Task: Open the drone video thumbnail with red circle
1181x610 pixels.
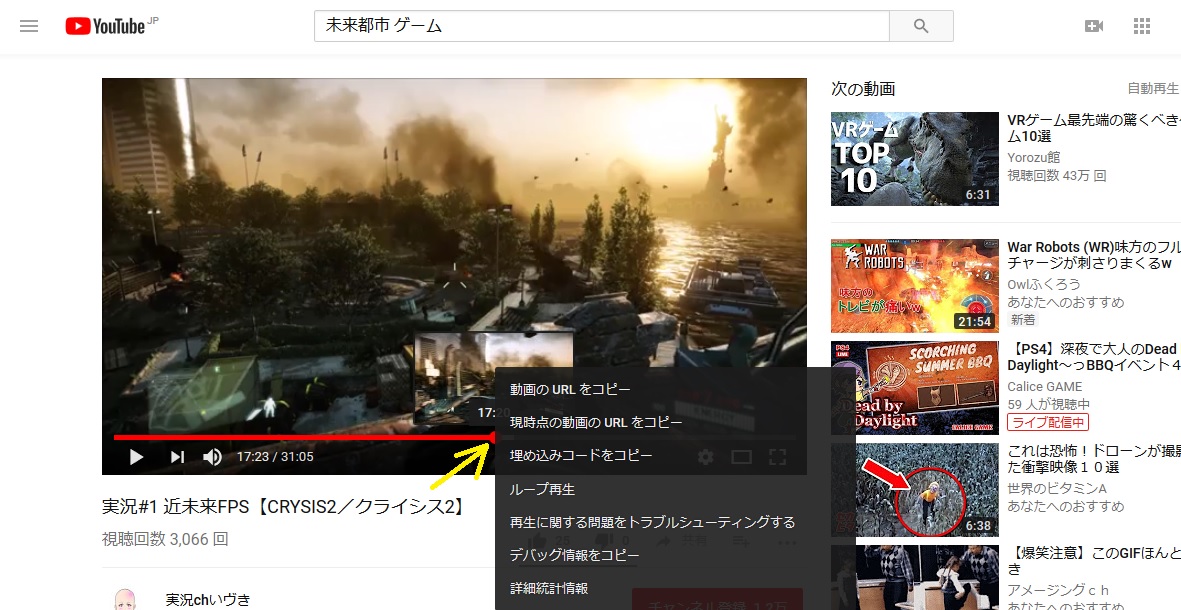Action: [x=914, y=490]
